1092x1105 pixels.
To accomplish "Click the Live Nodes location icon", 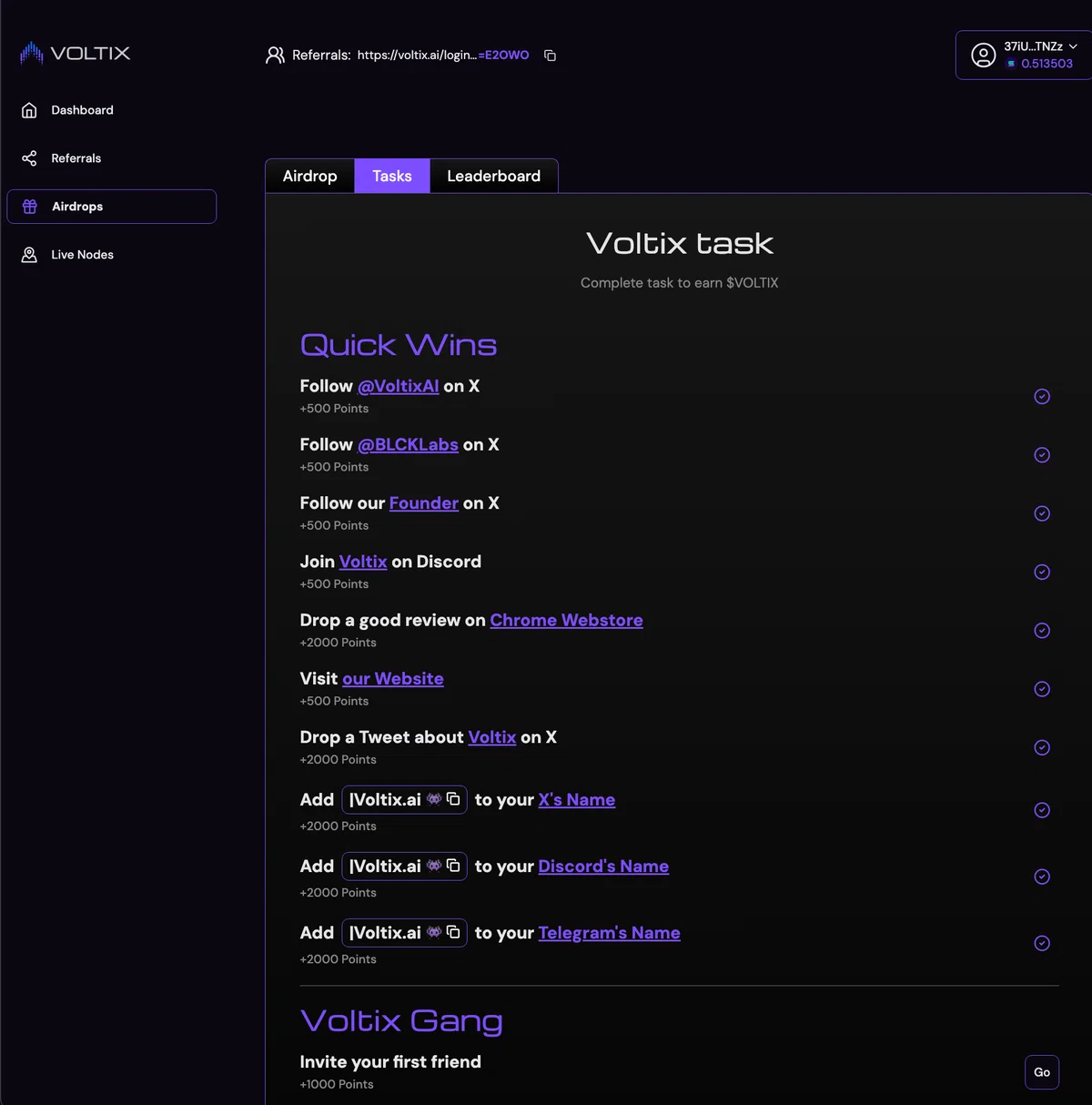I will click(29, 255).
